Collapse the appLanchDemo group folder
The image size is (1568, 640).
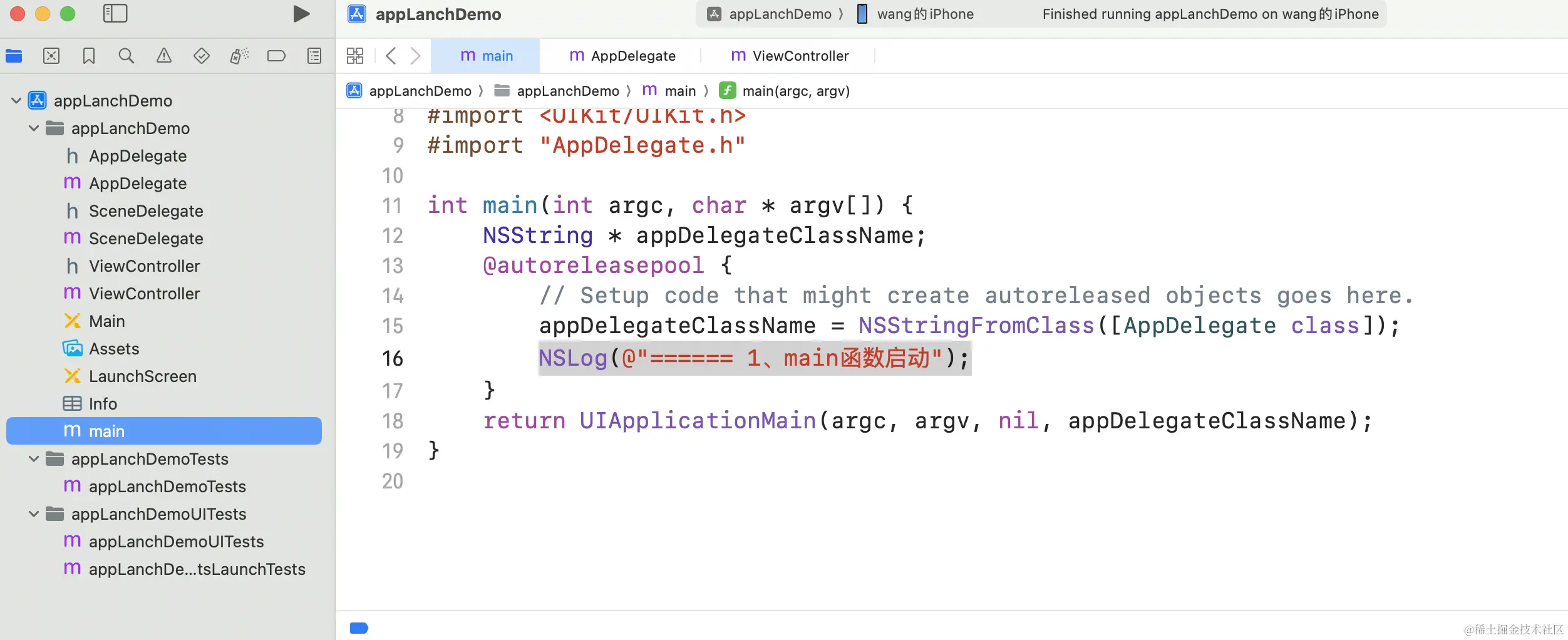(x=34, y=128)
